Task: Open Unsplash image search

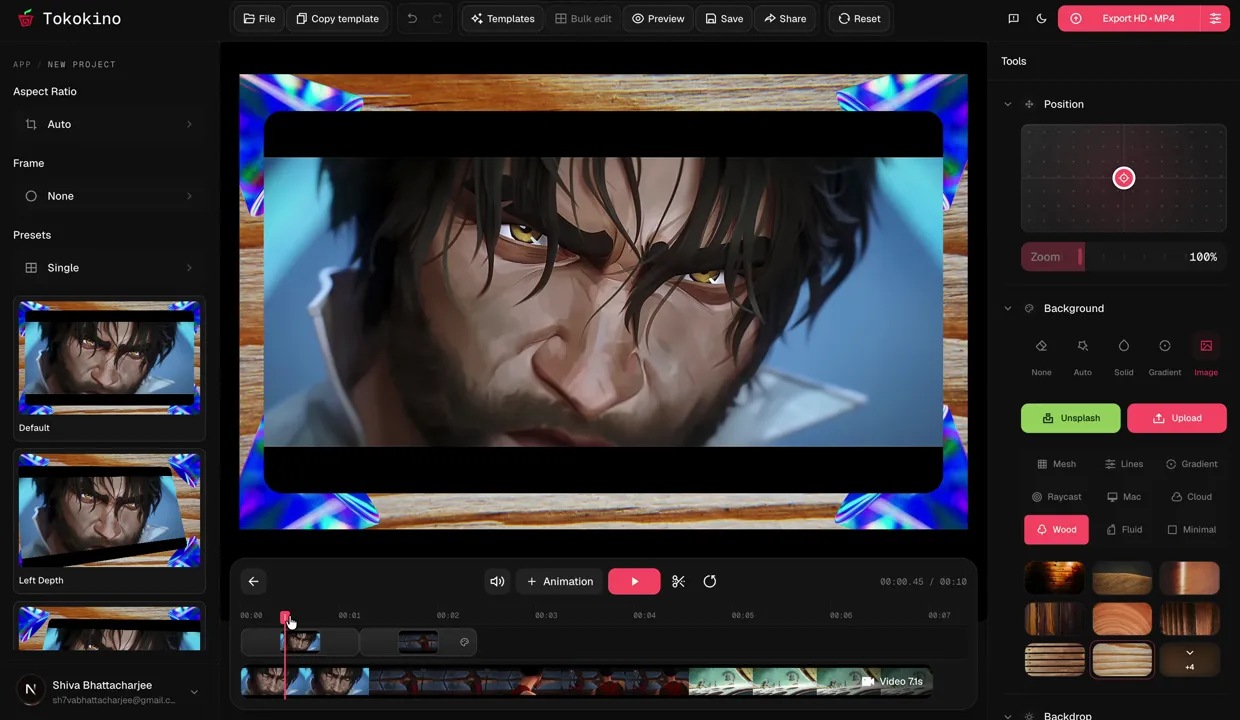Action: pyautogui.click(x=1070, y=418)
